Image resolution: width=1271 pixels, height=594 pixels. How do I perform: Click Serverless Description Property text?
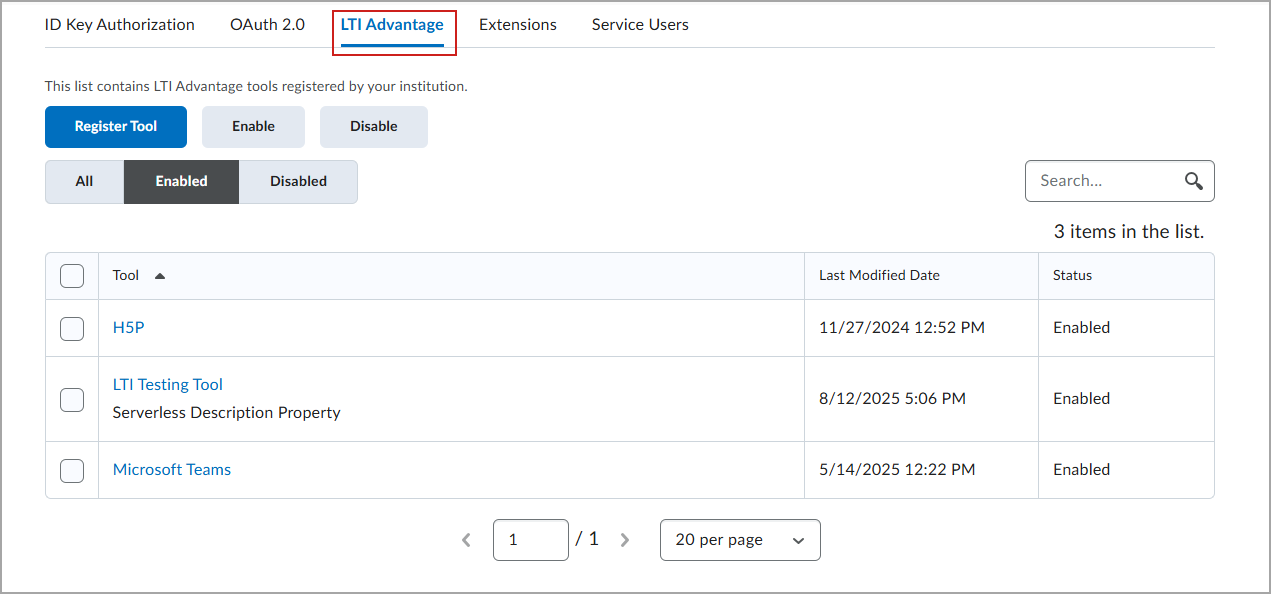[227, 413]
